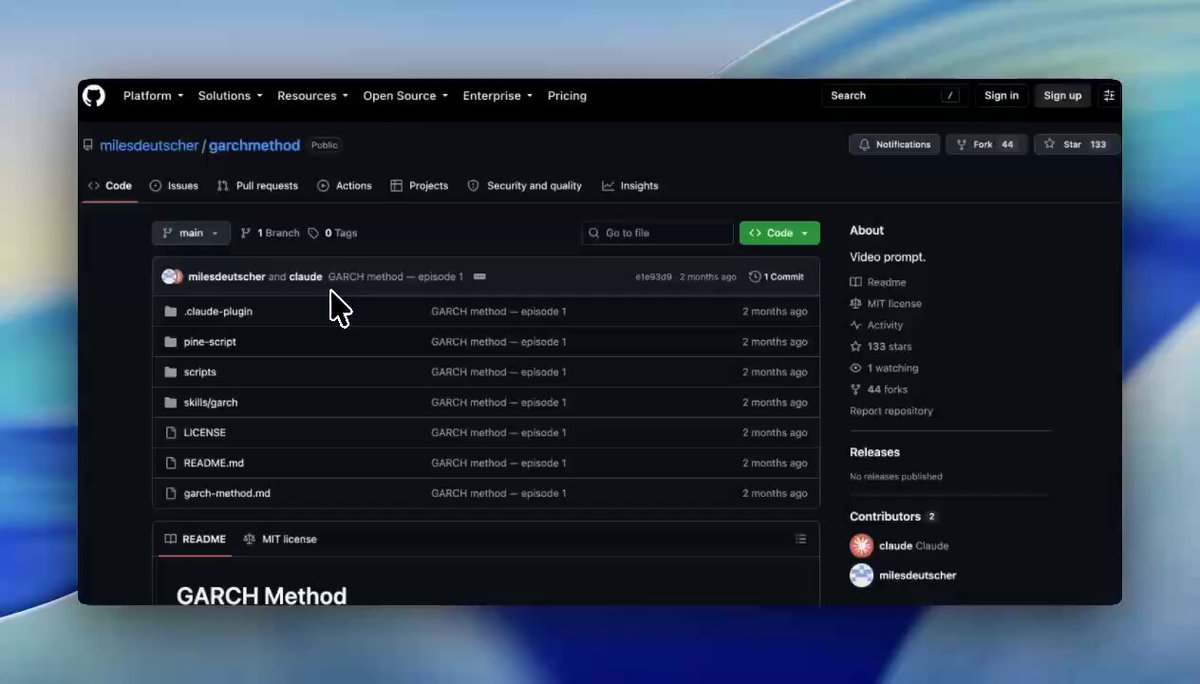This screenshot has height=684, width=1200.
Task: Expand the Solutions menu
Action: click(x=230, y=96)
